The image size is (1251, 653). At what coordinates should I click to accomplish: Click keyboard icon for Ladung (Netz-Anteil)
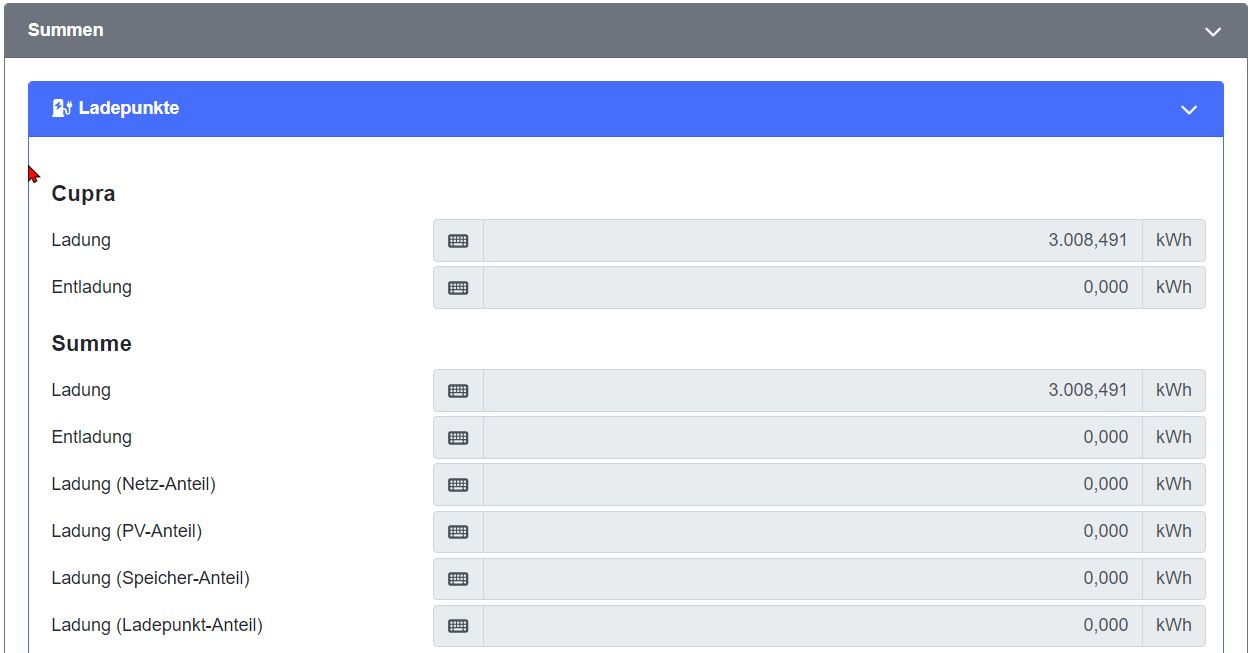pyautogui.click(x=458, y=485)
